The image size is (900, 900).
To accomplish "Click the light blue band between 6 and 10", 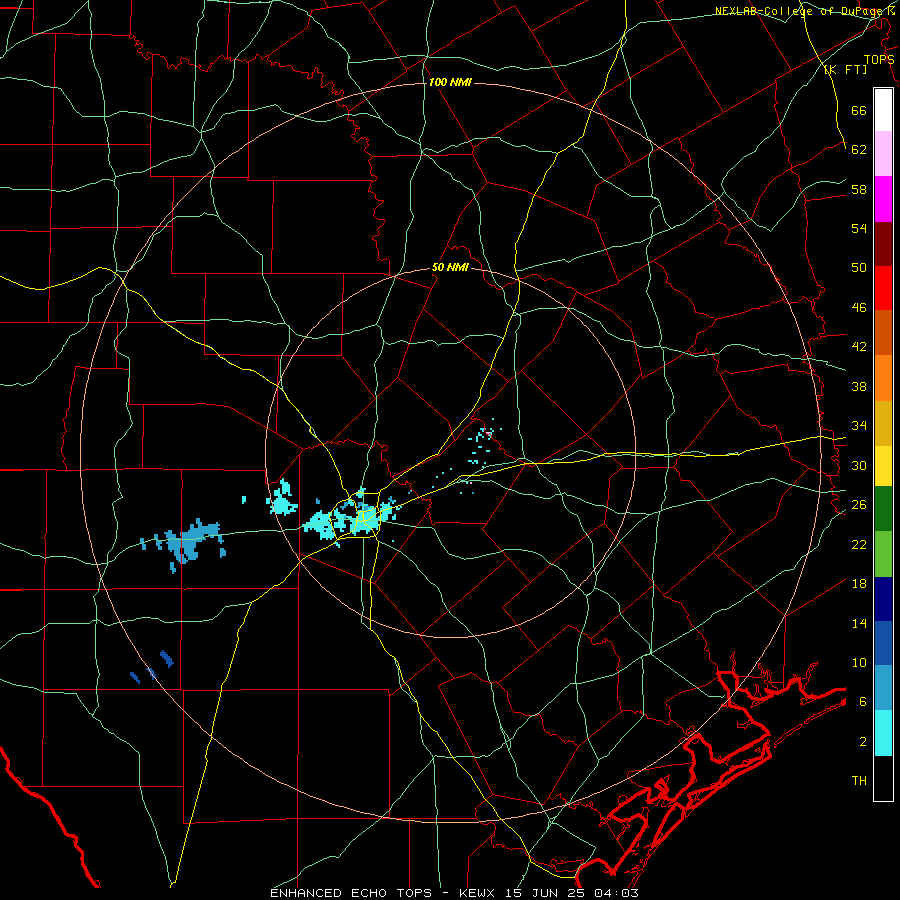I will point(883,688).
